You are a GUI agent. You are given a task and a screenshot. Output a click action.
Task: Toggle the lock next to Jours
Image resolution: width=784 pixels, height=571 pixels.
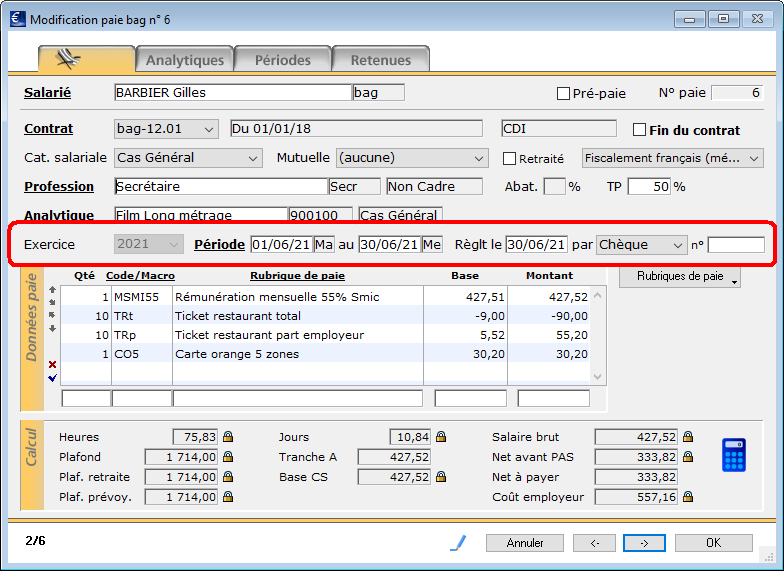(440, 436)
